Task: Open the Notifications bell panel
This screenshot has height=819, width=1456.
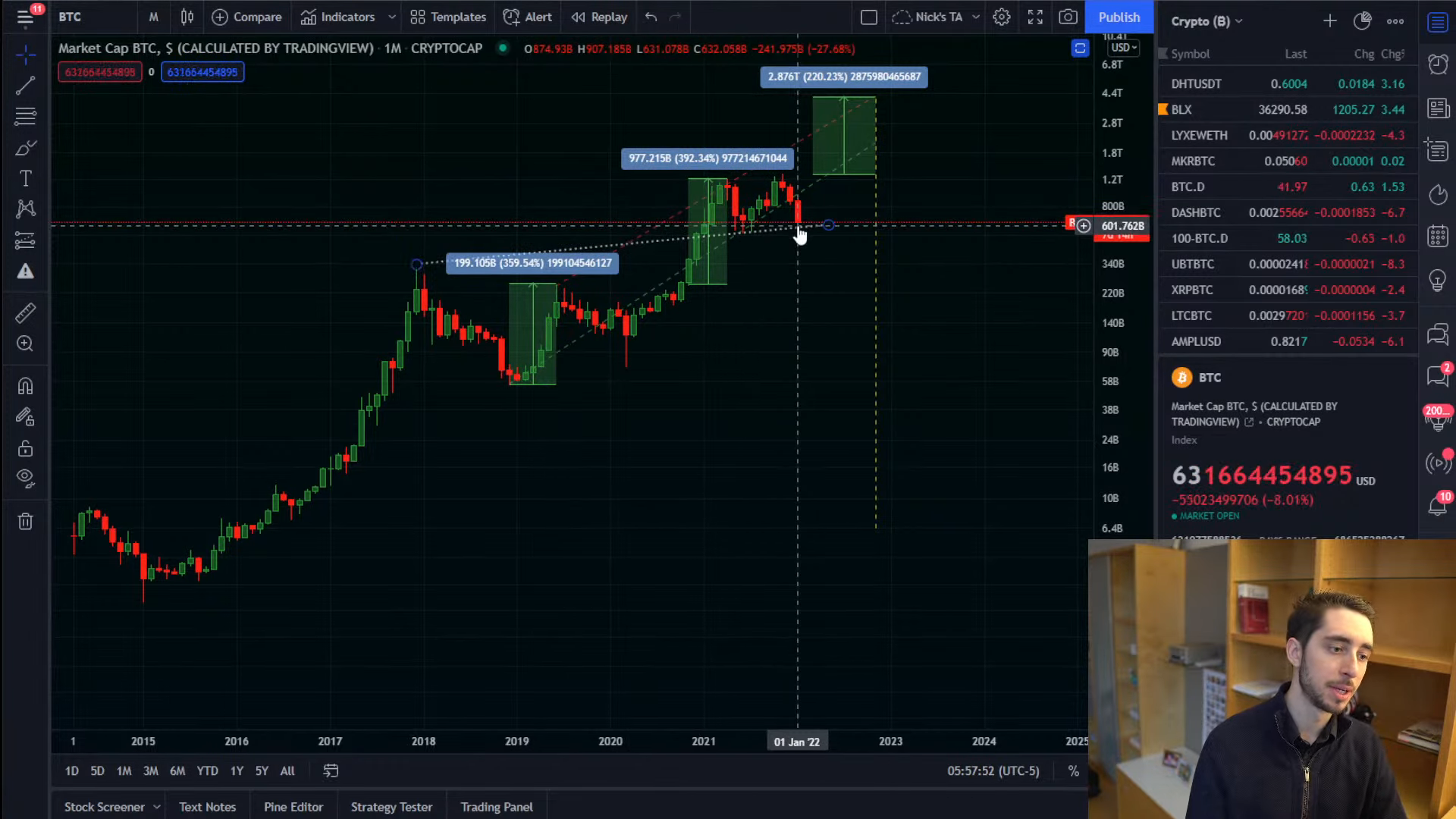Action: pyautogui.click(x=1438, y=505)
